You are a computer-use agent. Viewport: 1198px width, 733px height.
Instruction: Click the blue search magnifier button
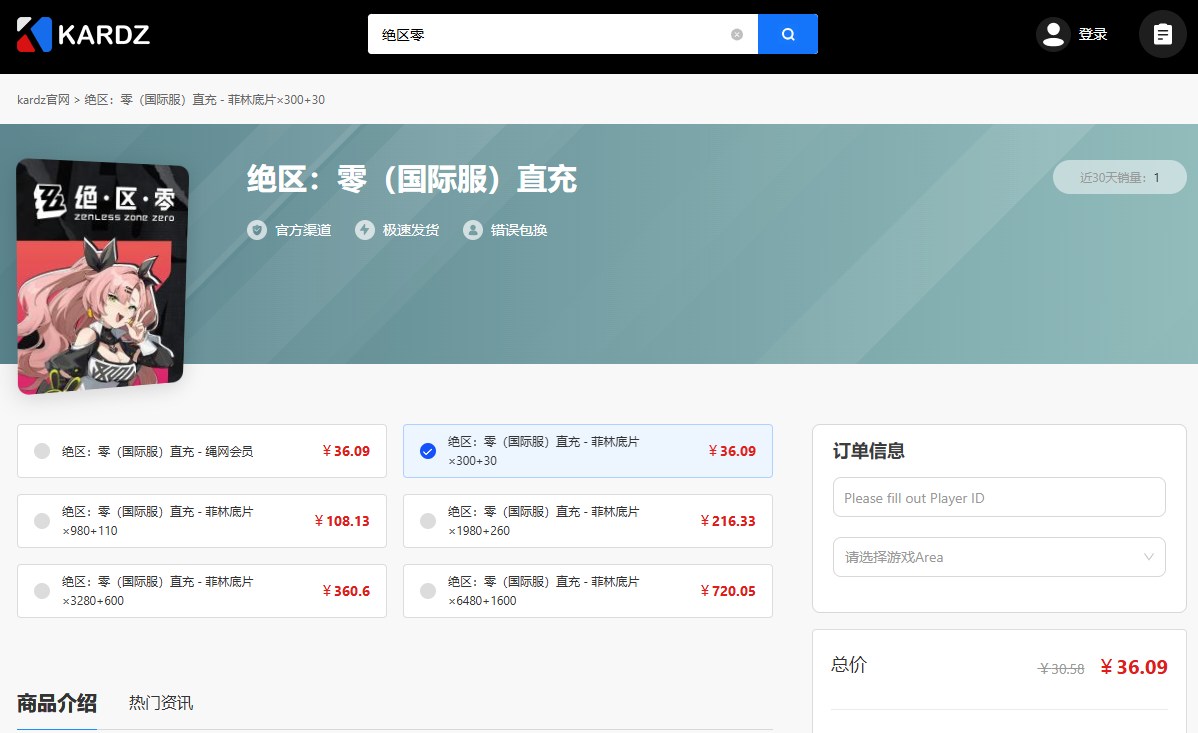point(788,34)
